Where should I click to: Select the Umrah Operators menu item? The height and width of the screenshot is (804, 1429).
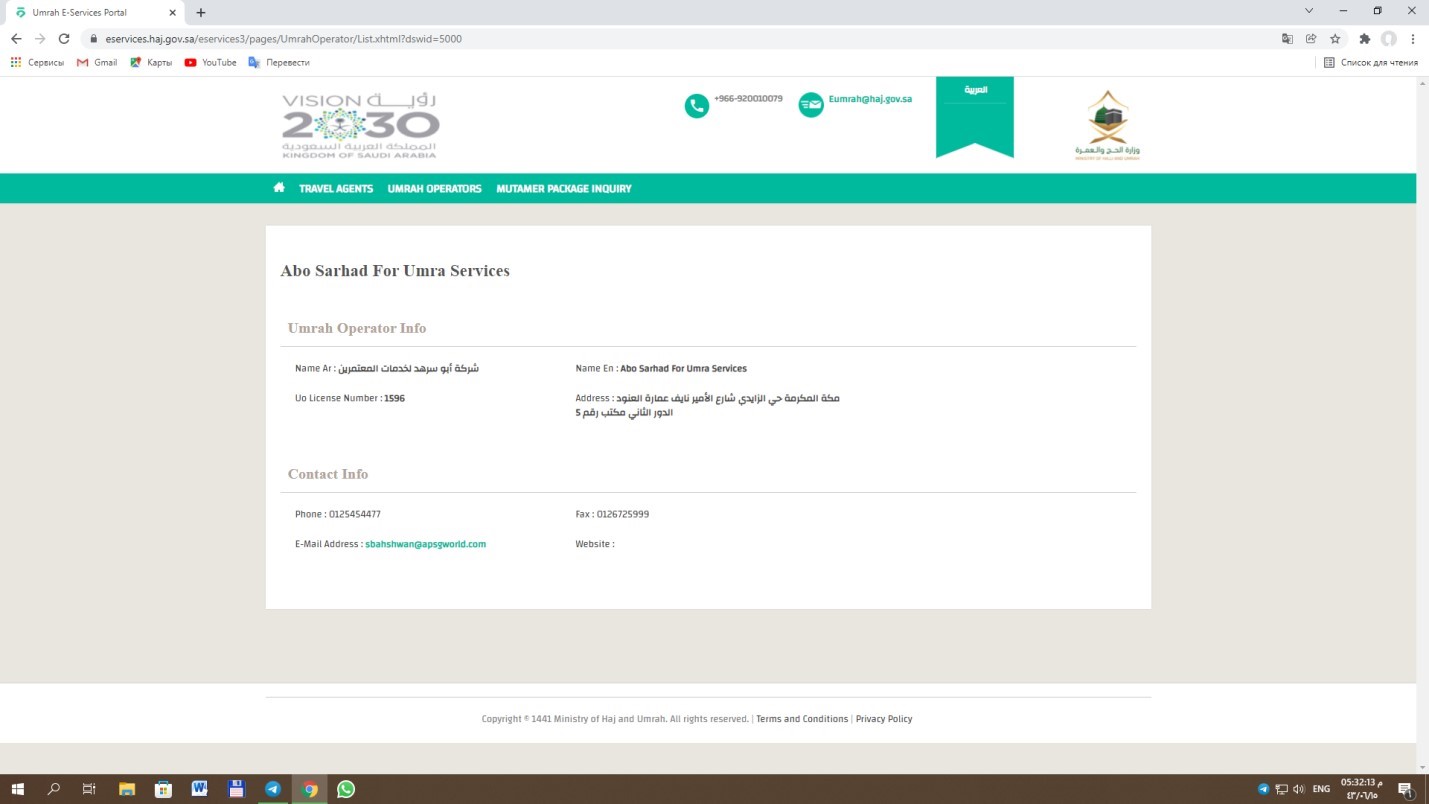[x=434, y=189]
